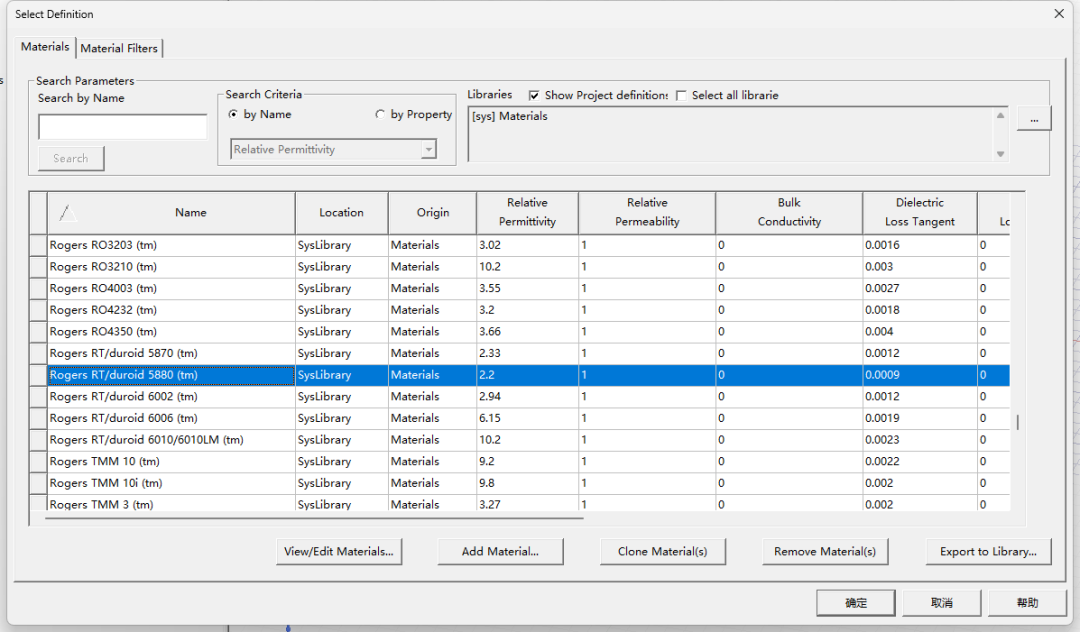Click row selector box for Rogers TMM 10
Image resolution: width=1080 pixels, height=632 pixels.
tap(38, 461)
